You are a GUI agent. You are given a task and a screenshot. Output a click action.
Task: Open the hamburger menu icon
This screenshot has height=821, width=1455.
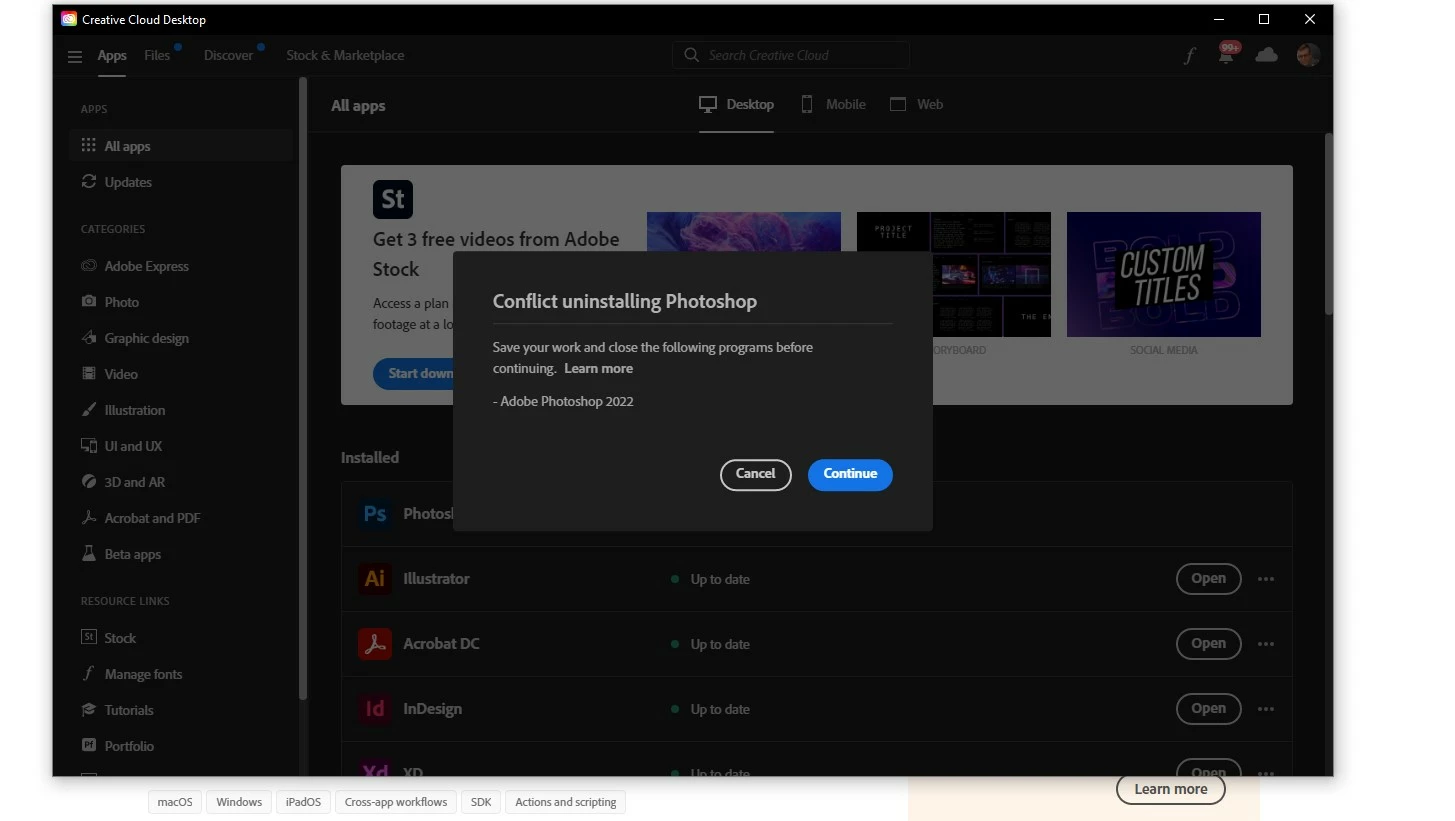pyautogui.click(x=74, y=56)
